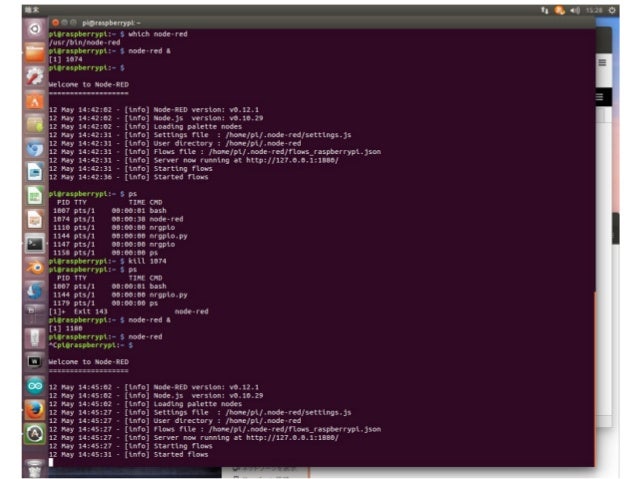Open Ubuntu Software Center from launcher
638x479 pixels.
[35, 100]
